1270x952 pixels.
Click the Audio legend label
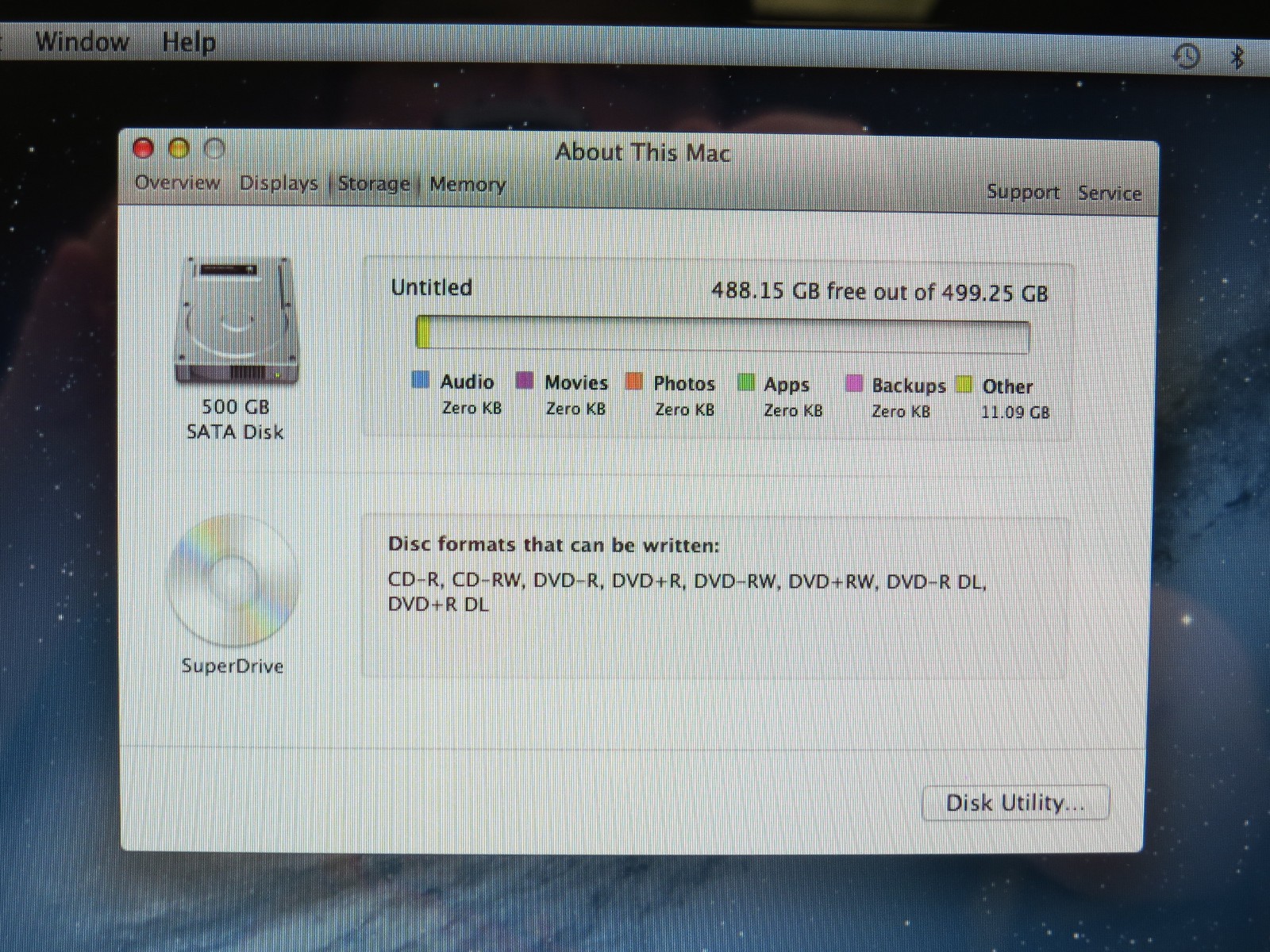point(467,382)
